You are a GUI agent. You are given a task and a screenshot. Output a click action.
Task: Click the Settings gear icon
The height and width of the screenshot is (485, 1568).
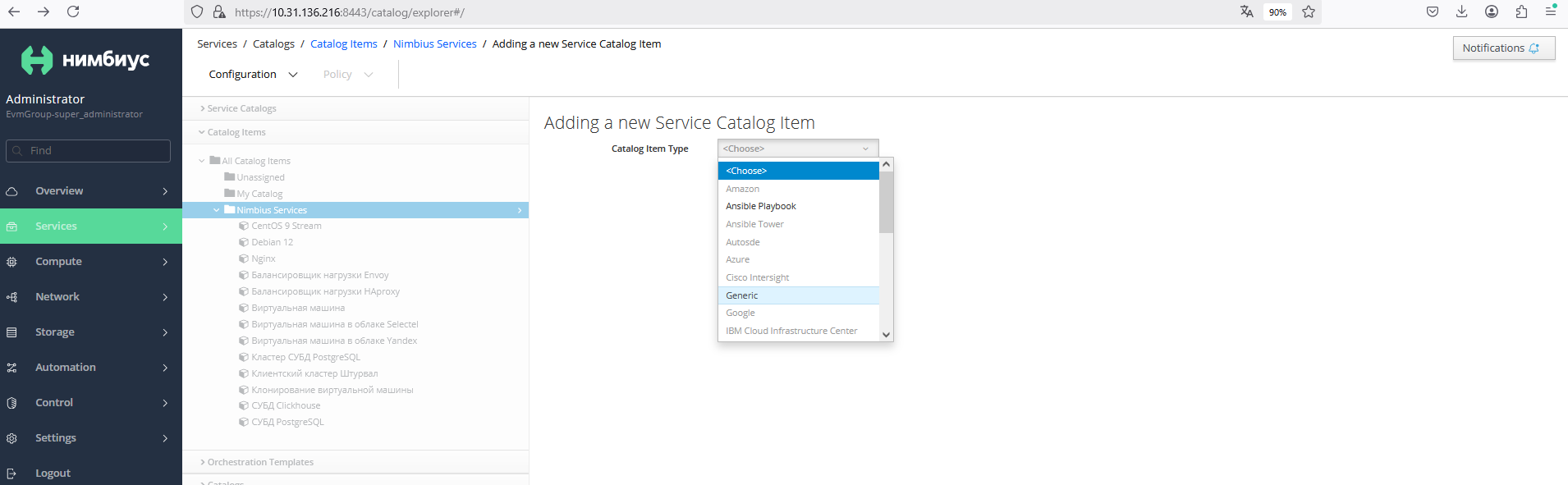pyautogui.click(x=11, y=438)
